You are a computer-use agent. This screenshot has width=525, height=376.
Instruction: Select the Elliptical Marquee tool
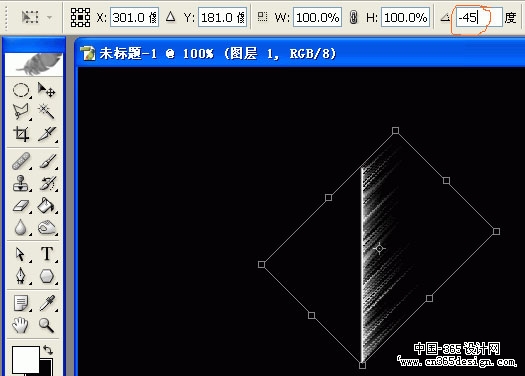point(21,90)
